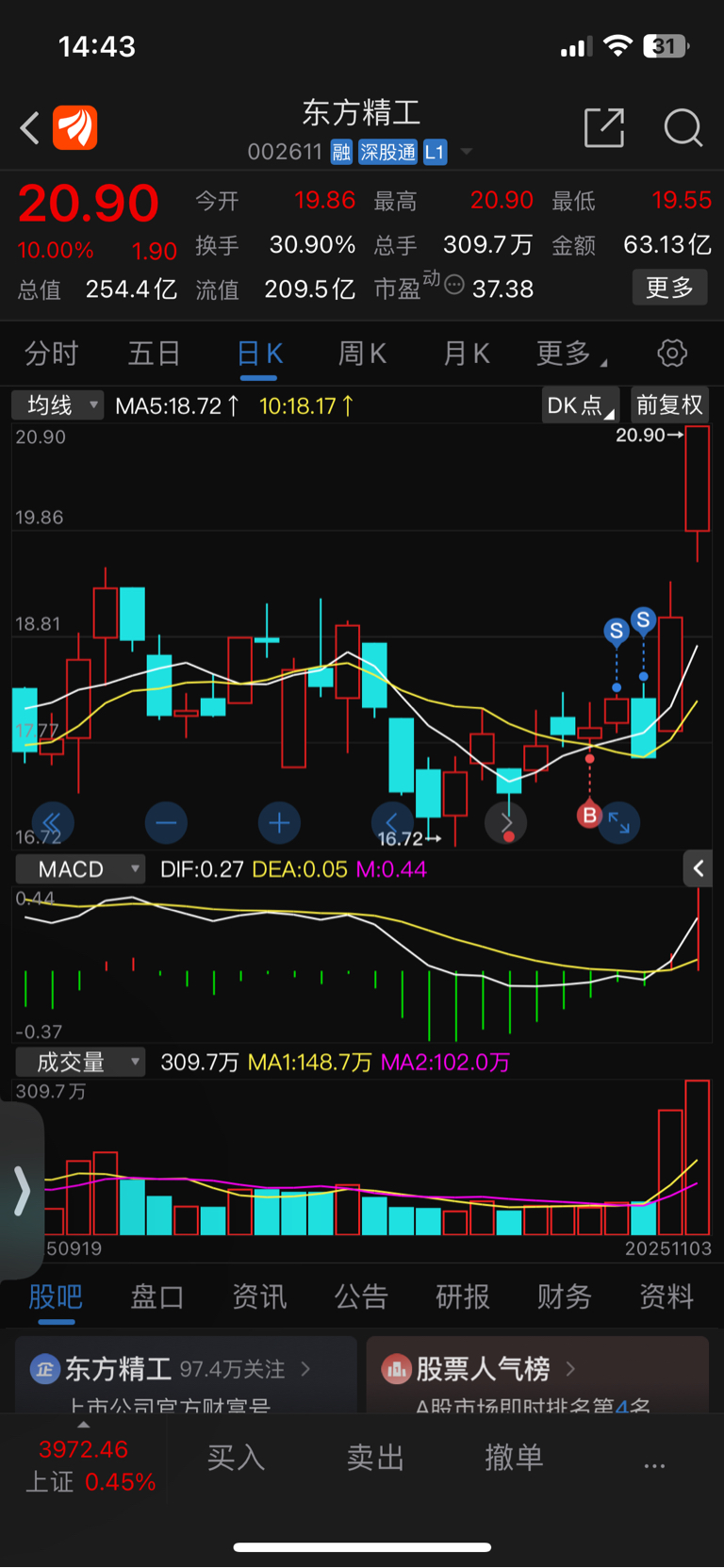Tap the 深股通 badge
724x1568 pixels.
tap(387, 152)
